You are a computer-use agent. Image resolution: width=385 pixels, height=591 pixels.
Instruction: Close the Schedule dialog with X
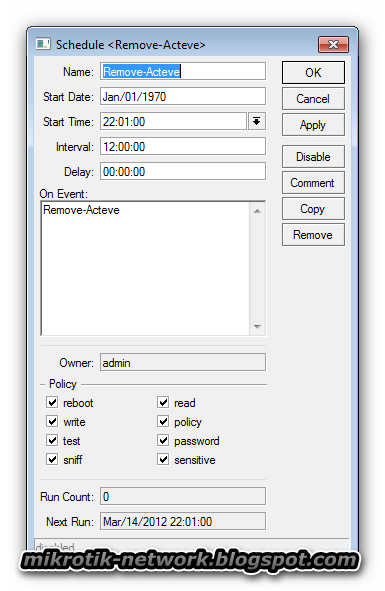click(x=333, y=44)
